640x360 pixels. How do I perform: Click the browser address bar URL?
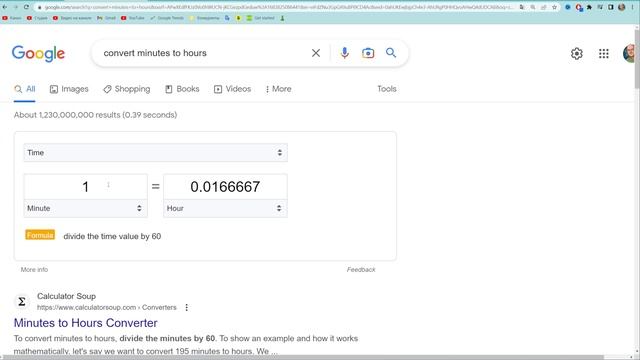(x=278, y=7)
